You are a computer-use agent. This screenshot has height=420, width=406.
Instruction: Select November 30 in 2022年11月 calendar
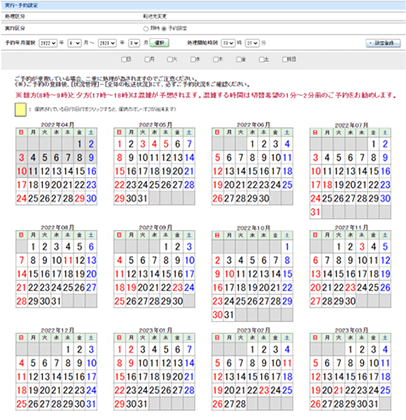[350, 301]
